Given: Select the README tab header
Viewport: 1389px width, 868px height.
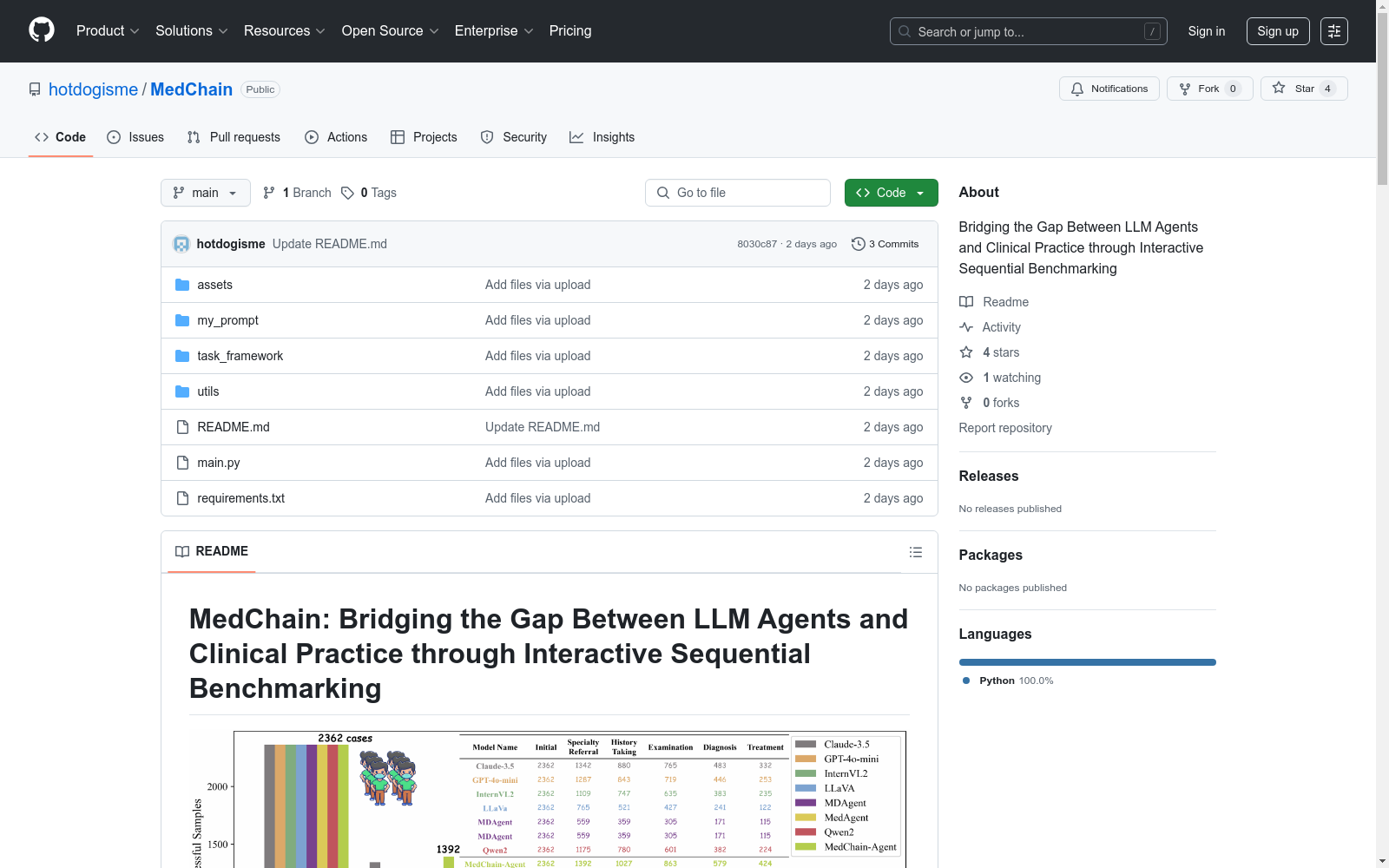Looking at the screenshot, I should tap(212, 551).
